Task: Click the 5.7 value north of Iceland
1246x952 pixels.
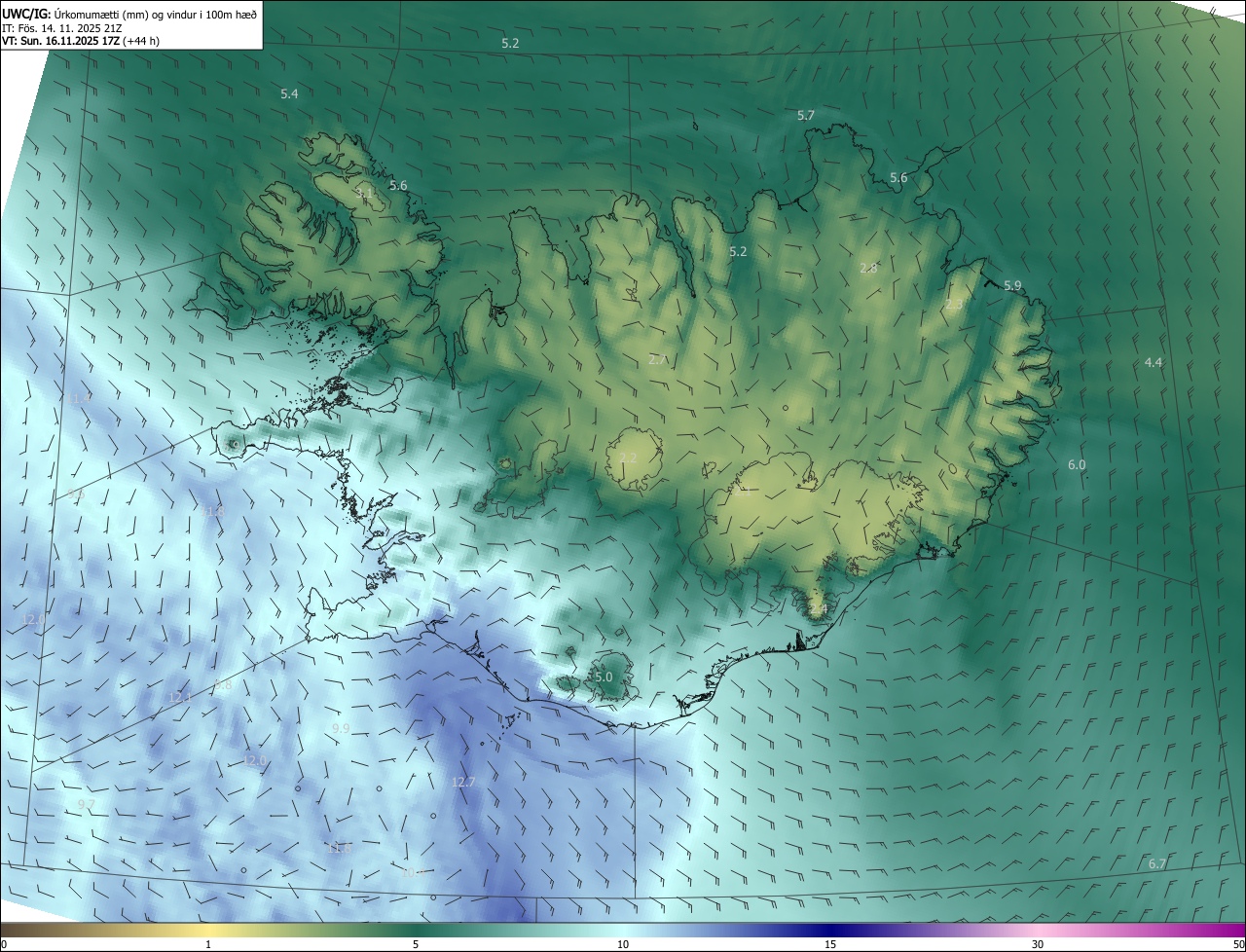Action: pos(806,116)
